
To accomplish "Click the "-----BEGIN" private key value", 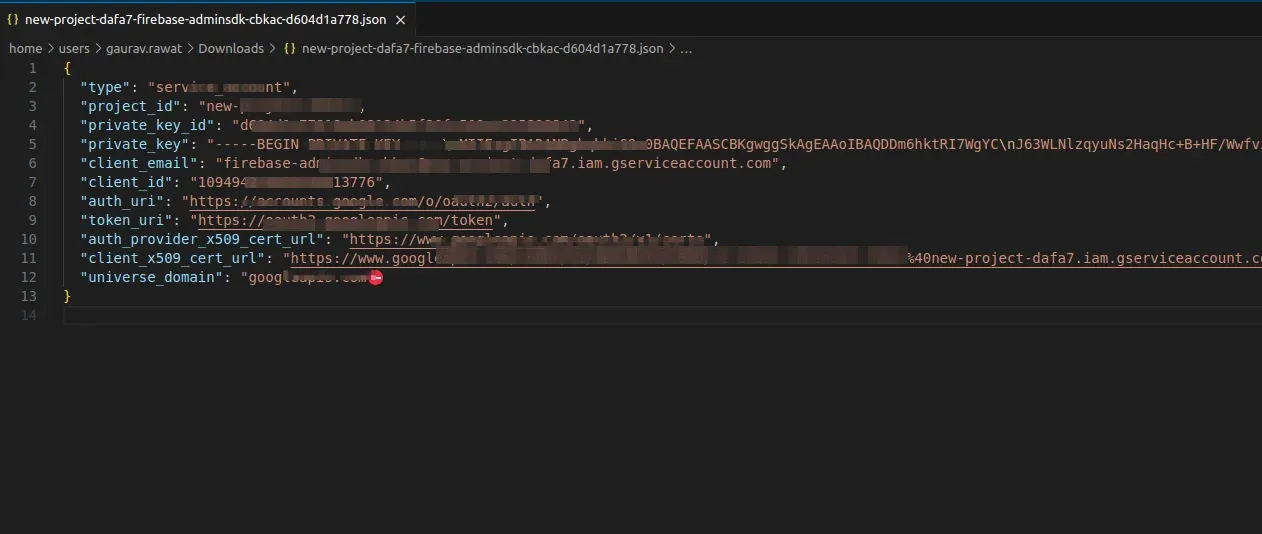I will coord(734,144).
